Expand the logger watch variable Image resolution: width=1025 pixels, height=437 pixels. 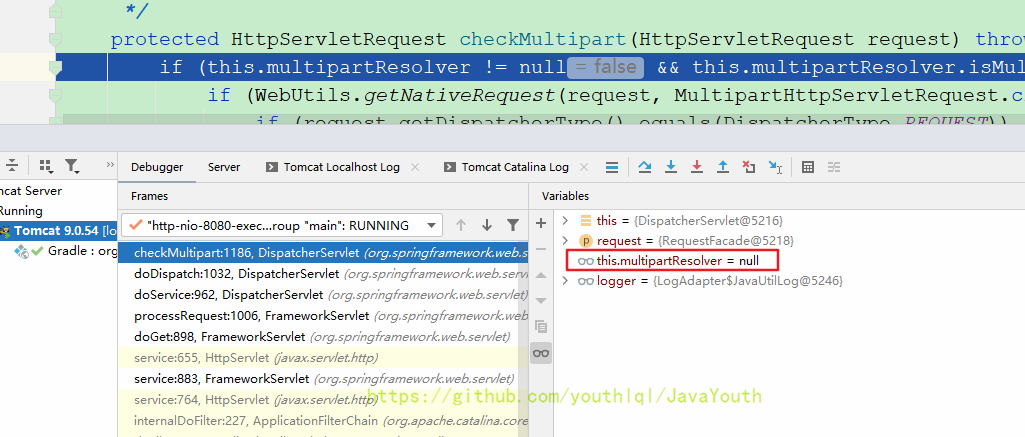point(565,281)
